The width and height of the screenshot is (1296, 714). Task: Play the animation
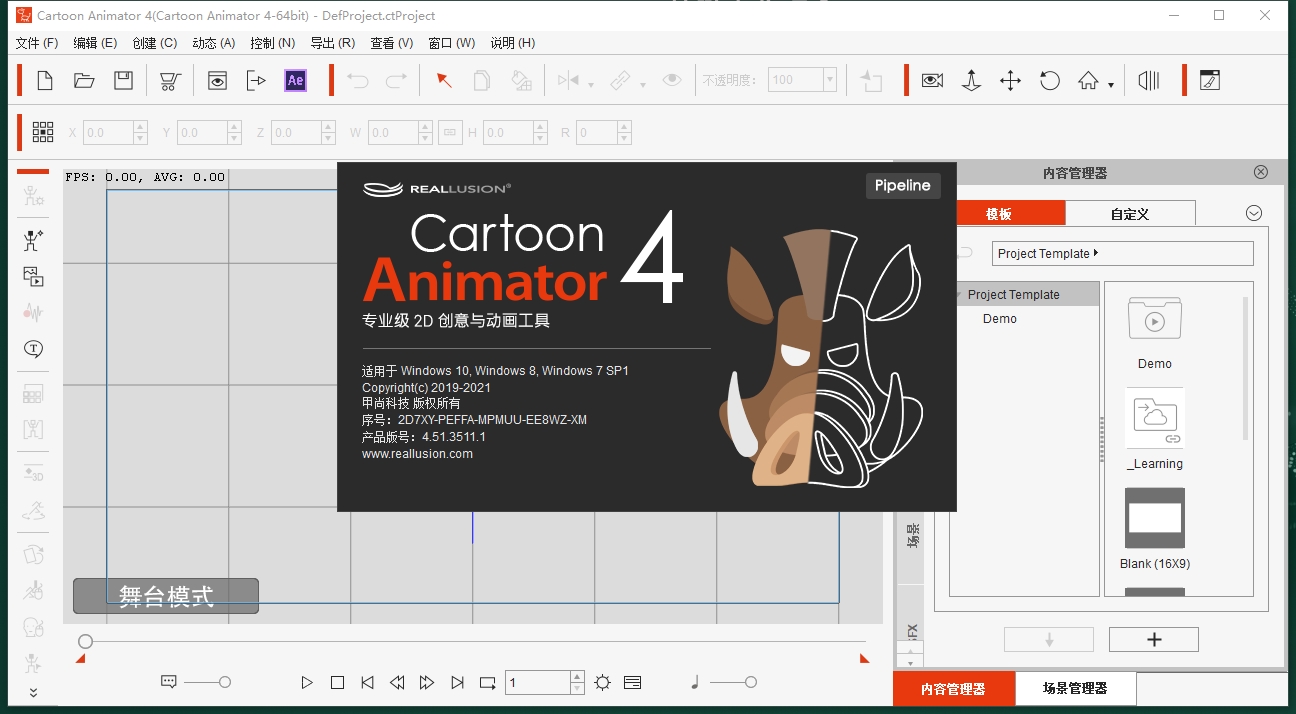307,682
